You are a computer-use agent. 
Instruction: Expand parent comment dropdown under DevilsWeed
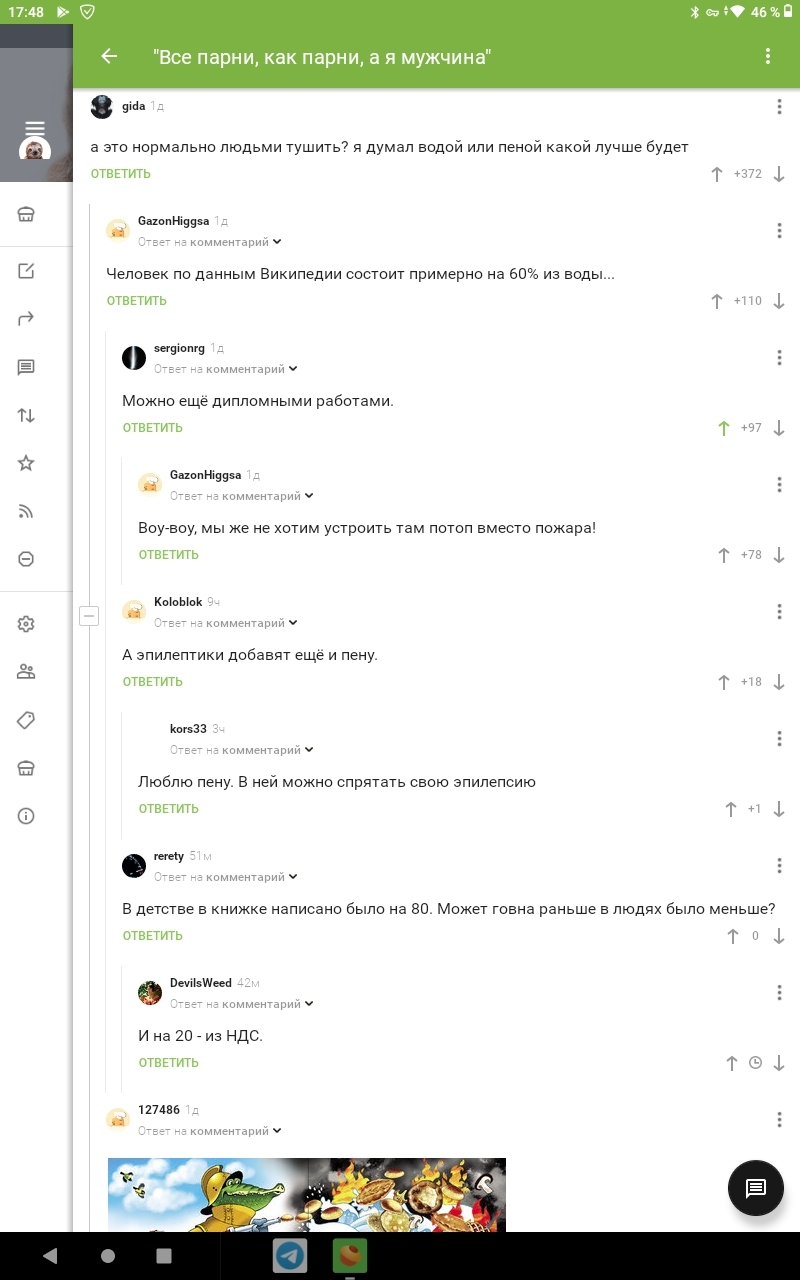point(309,1004)
